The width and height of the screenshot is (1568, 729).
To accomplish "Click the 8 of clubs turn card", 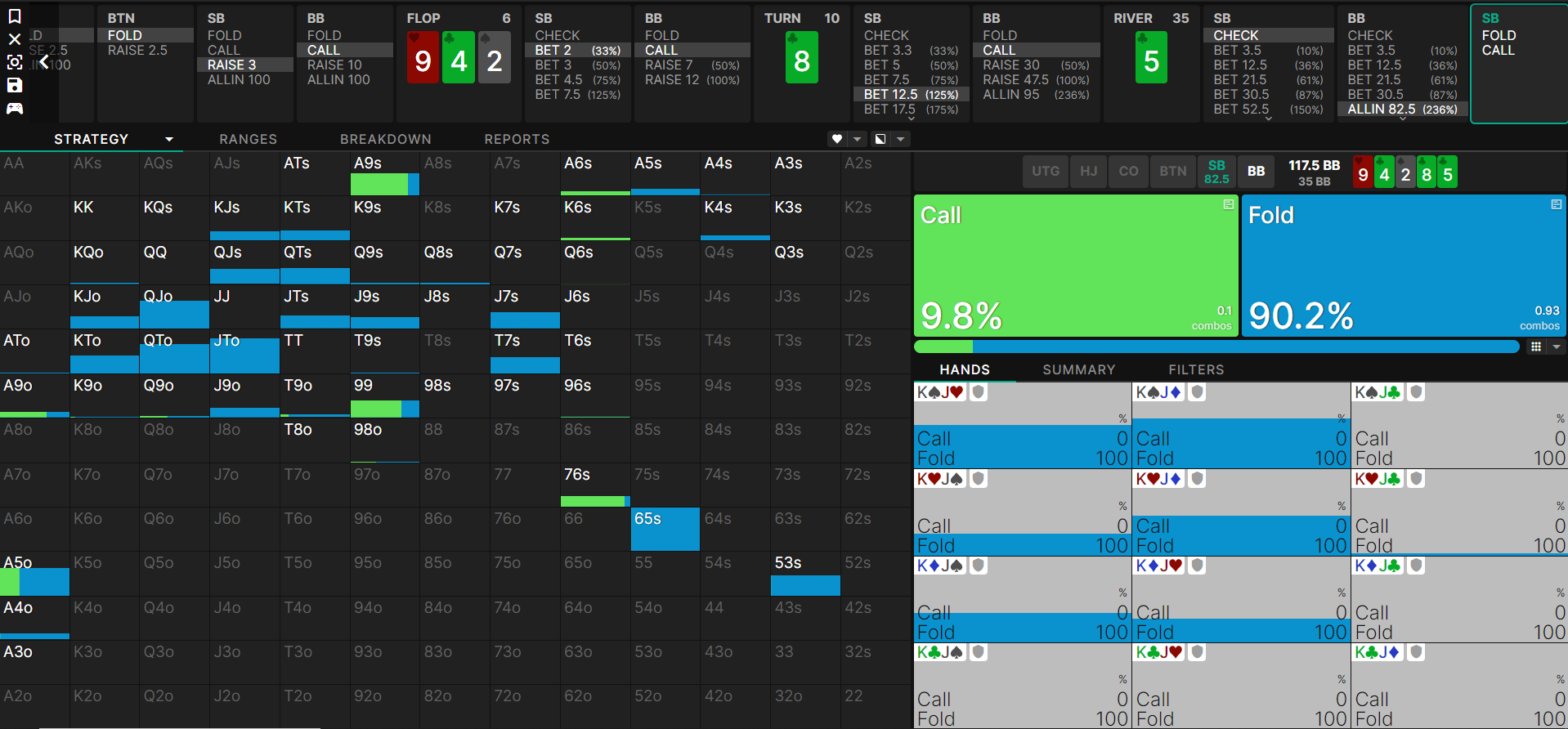I will [801, 57].
